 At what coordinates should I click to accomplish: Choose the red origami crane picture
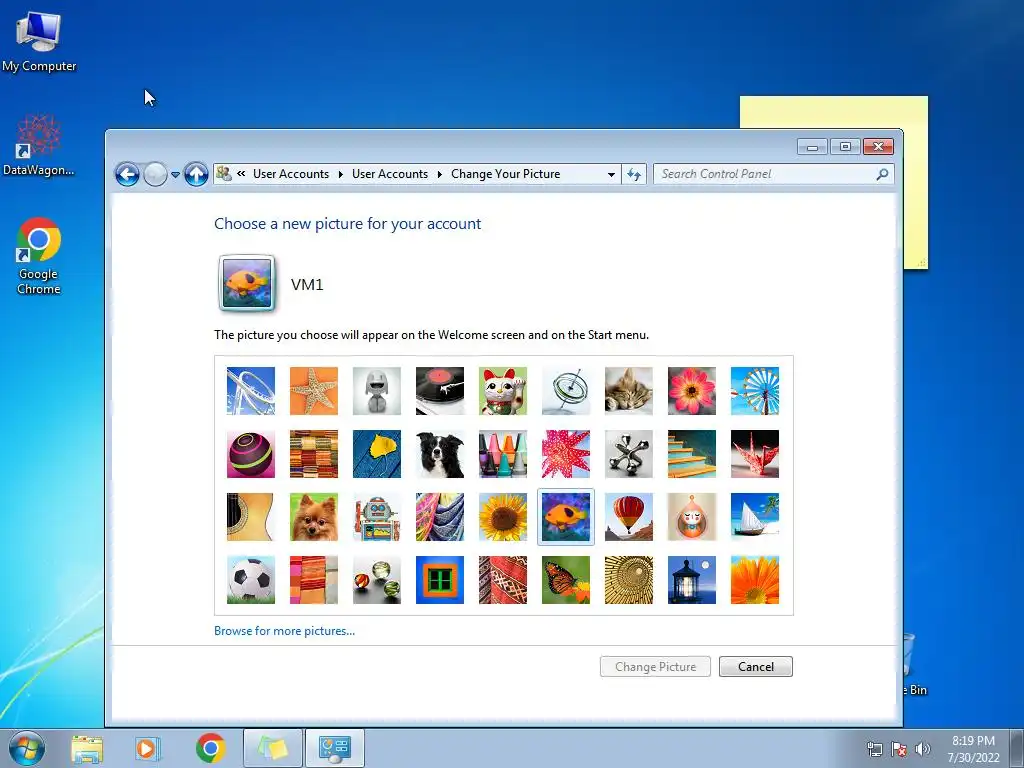pos(755,454)
